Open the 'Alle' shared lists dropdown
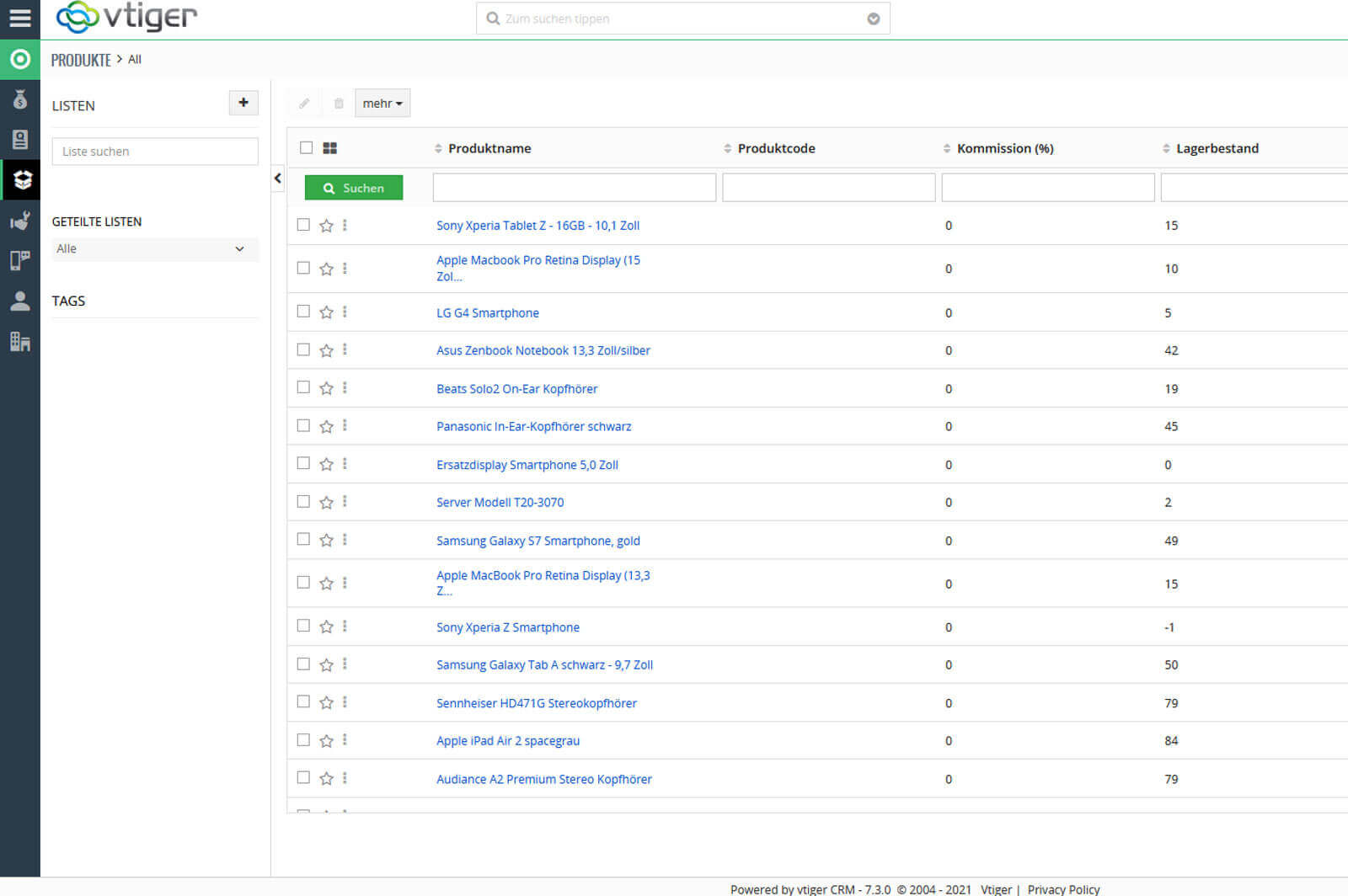1348x896 pixels. [154, 249]
